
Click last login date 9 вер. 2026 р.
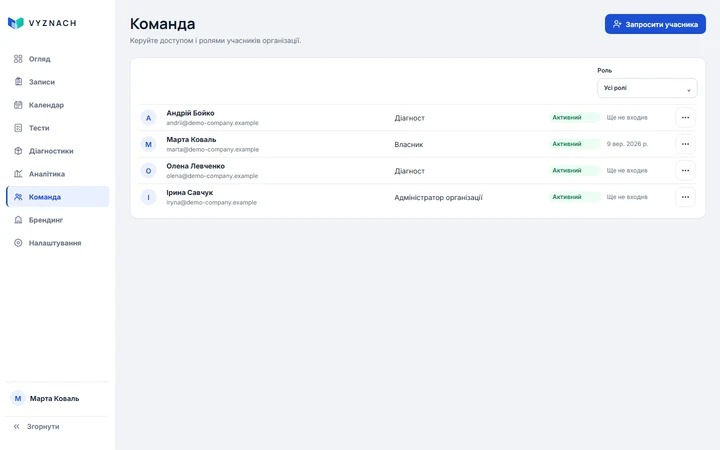[x=627, y=144]
